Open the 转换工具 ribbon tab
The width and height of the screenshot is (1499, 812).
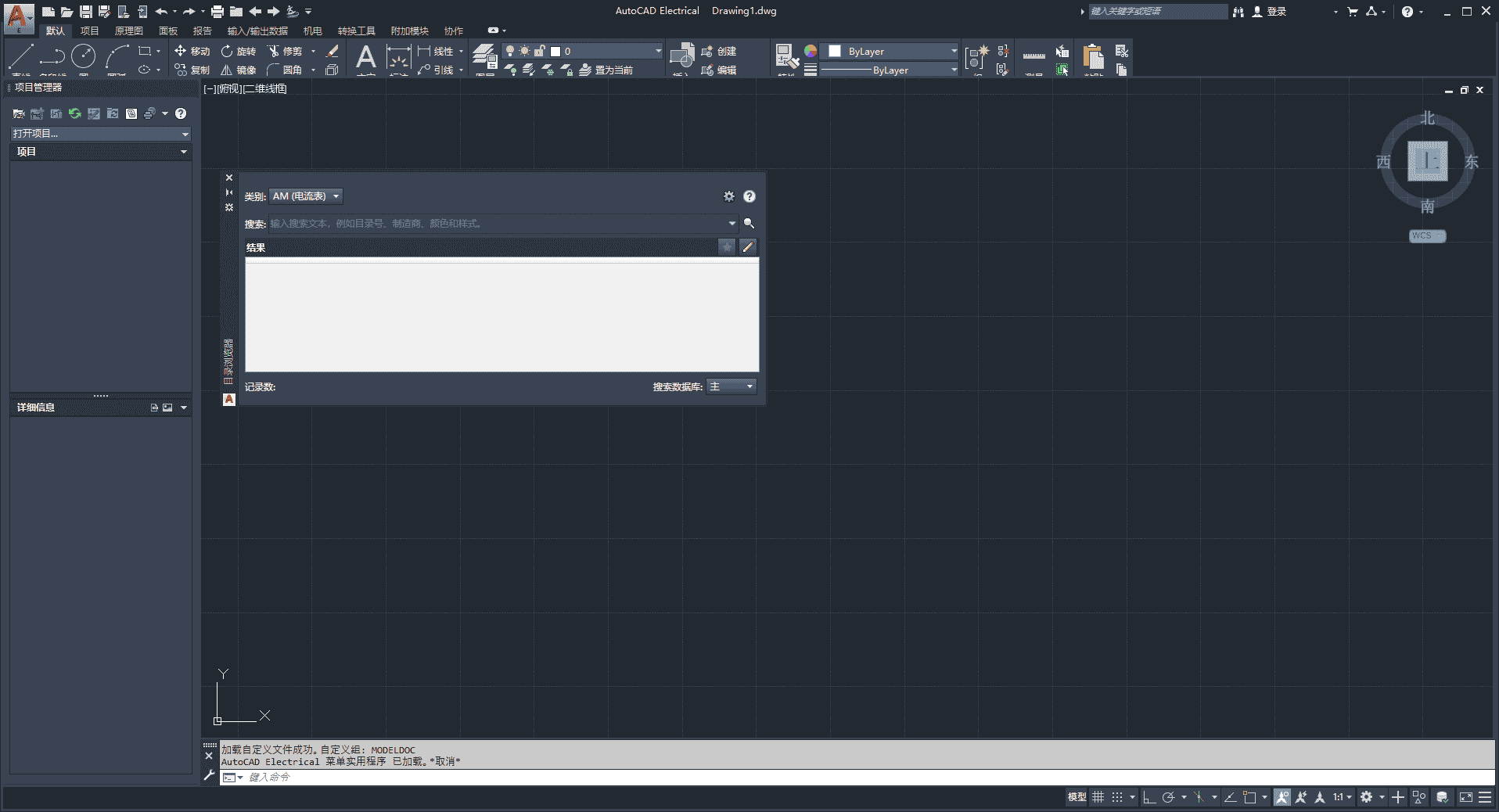tap(356, 31)
